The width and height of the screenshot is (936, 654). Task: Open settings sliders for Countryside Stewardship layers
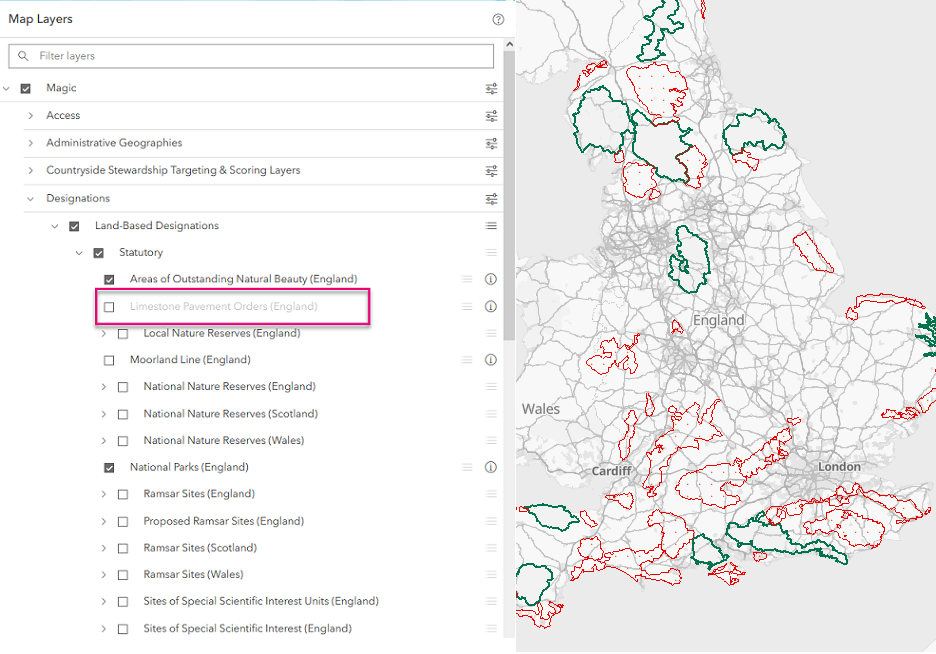pos(491,171)
